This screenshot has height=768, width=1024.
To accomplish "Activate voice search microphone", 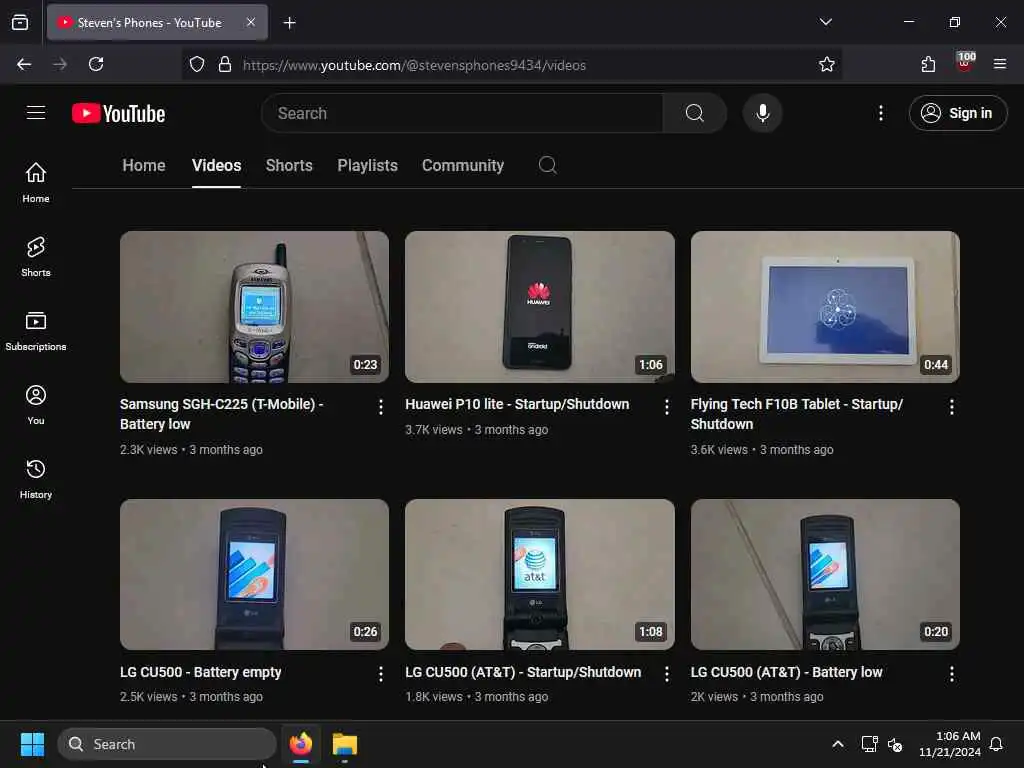I will [762, 113].
